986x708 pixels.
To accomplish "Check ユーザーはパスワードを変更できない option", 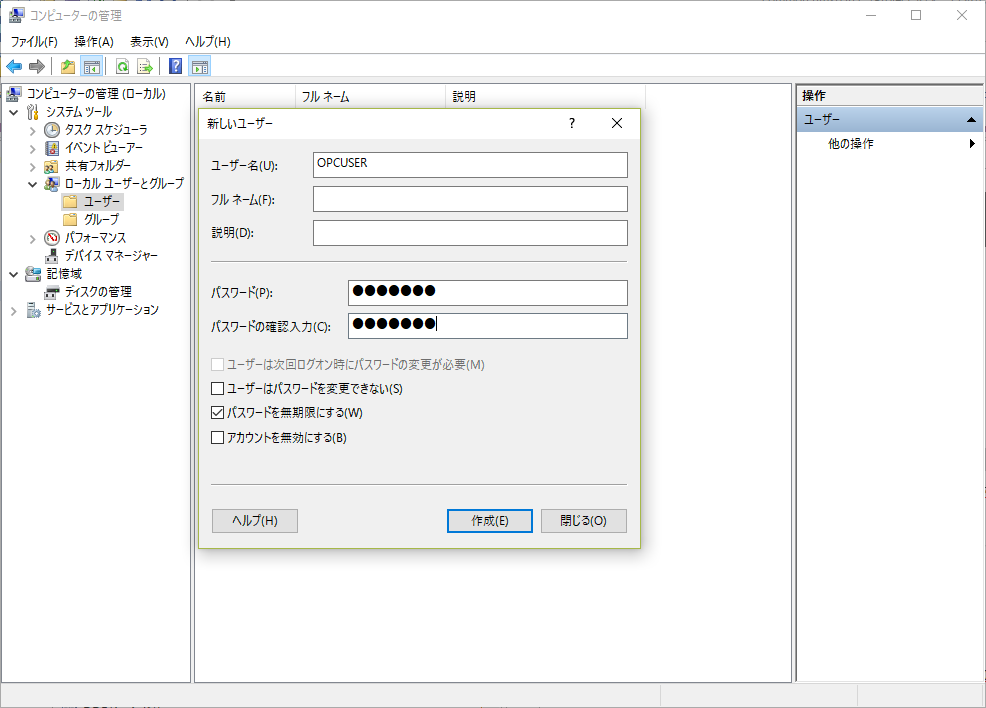I will click(216, 388).
